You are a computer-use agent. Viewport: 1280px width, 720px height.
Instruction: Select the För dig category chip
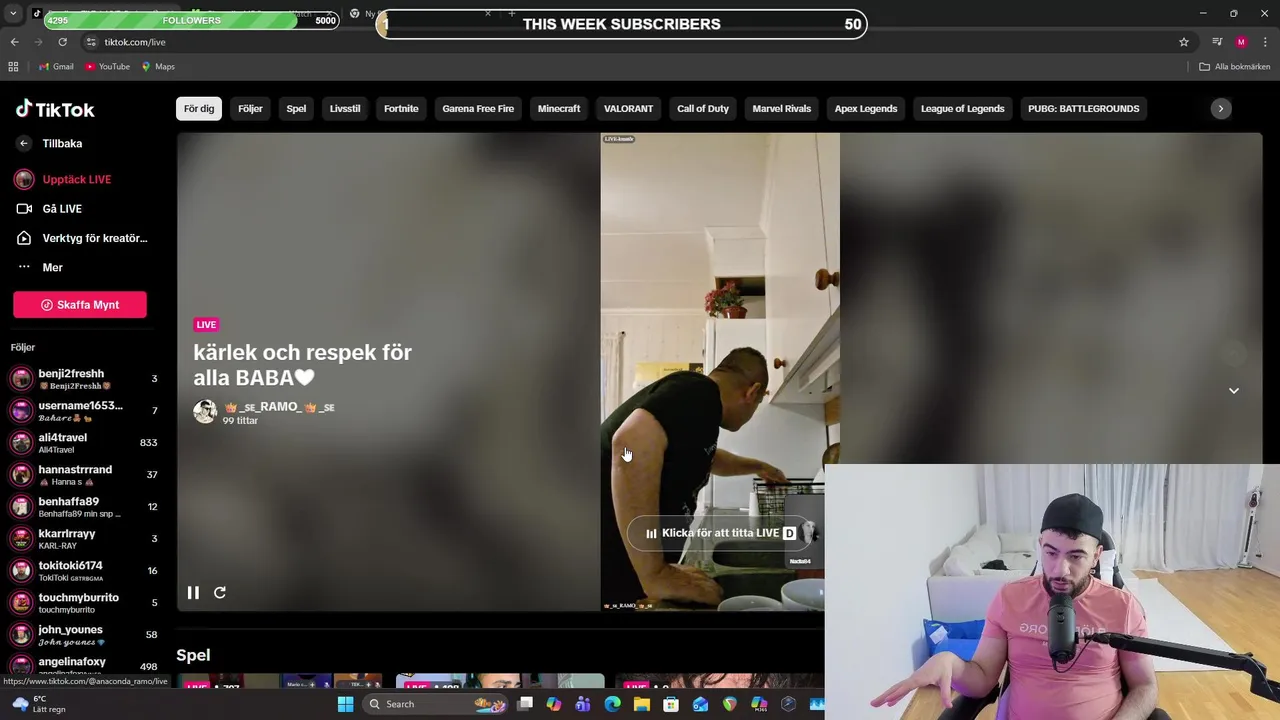(x=199, y=108)
